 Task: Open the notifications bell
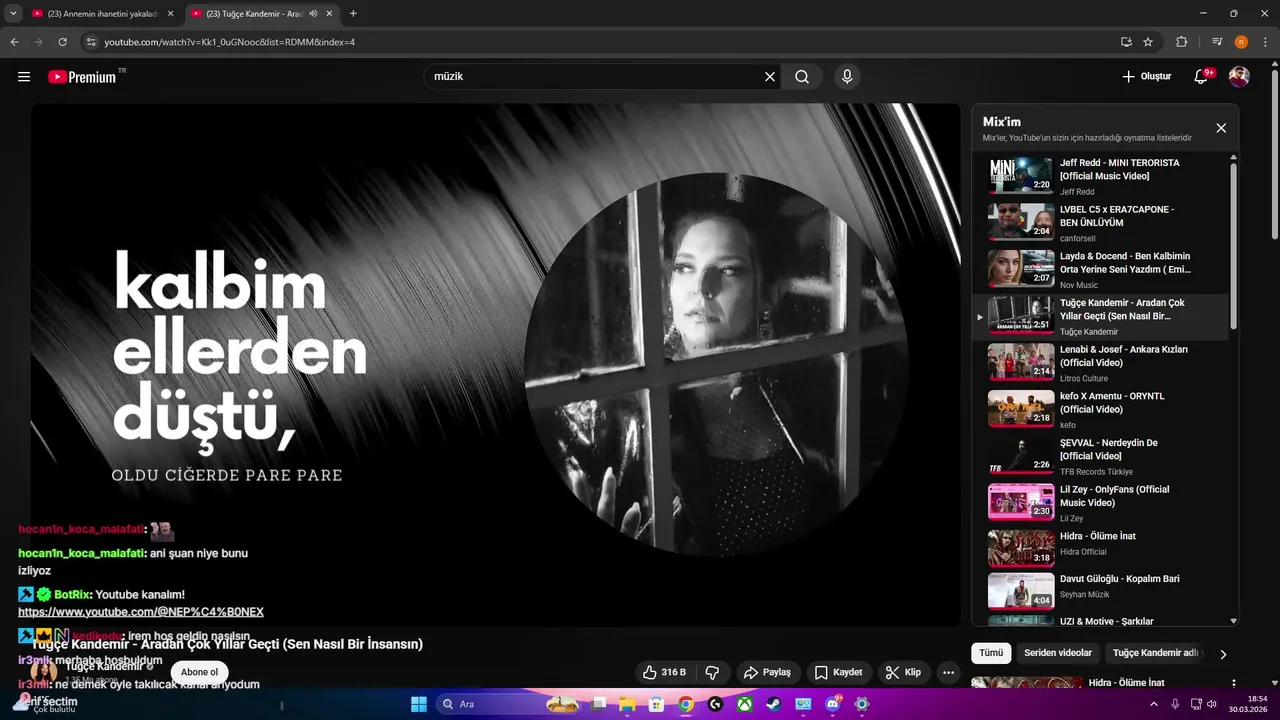coord(1201,77)
